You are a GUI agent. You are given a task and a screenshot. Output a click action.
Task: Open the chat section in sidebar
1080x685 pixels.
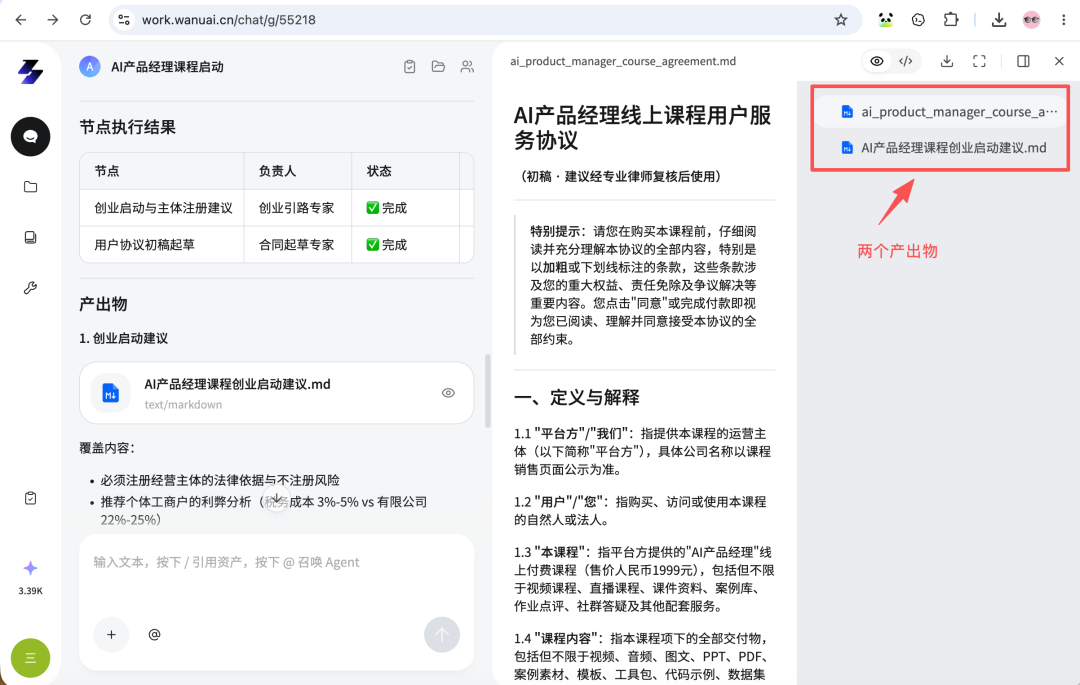click(x=30, y=136)
